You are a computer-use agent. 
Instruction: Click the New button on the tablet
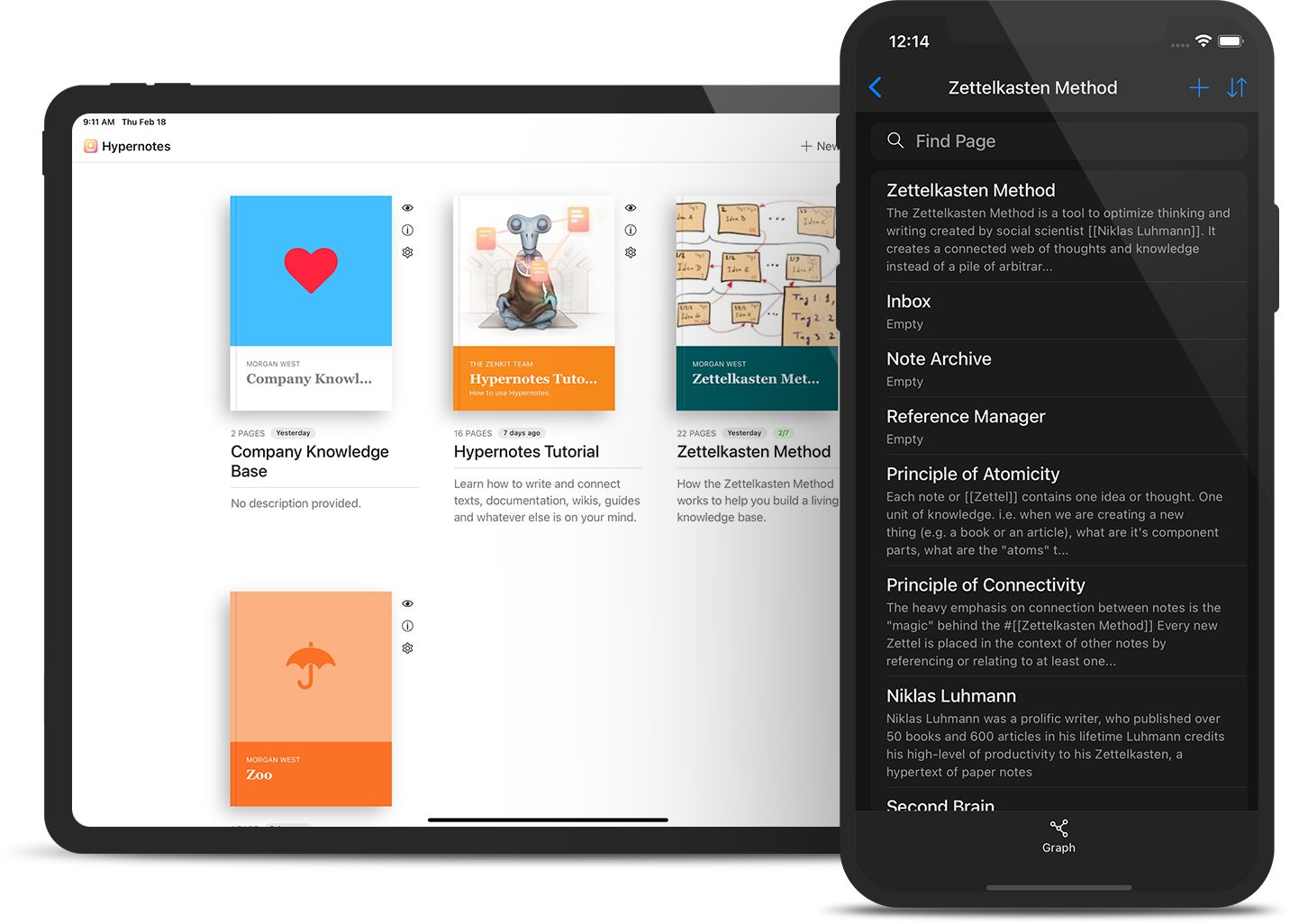[x=820, y=146]
